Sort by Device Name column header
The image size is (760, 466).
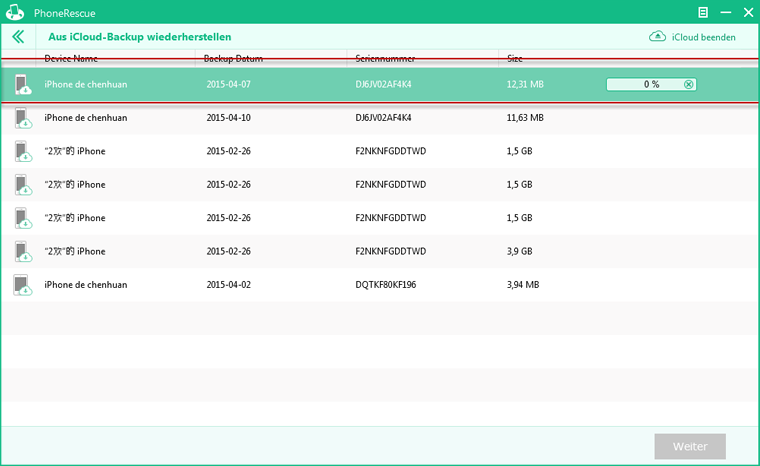71,59
